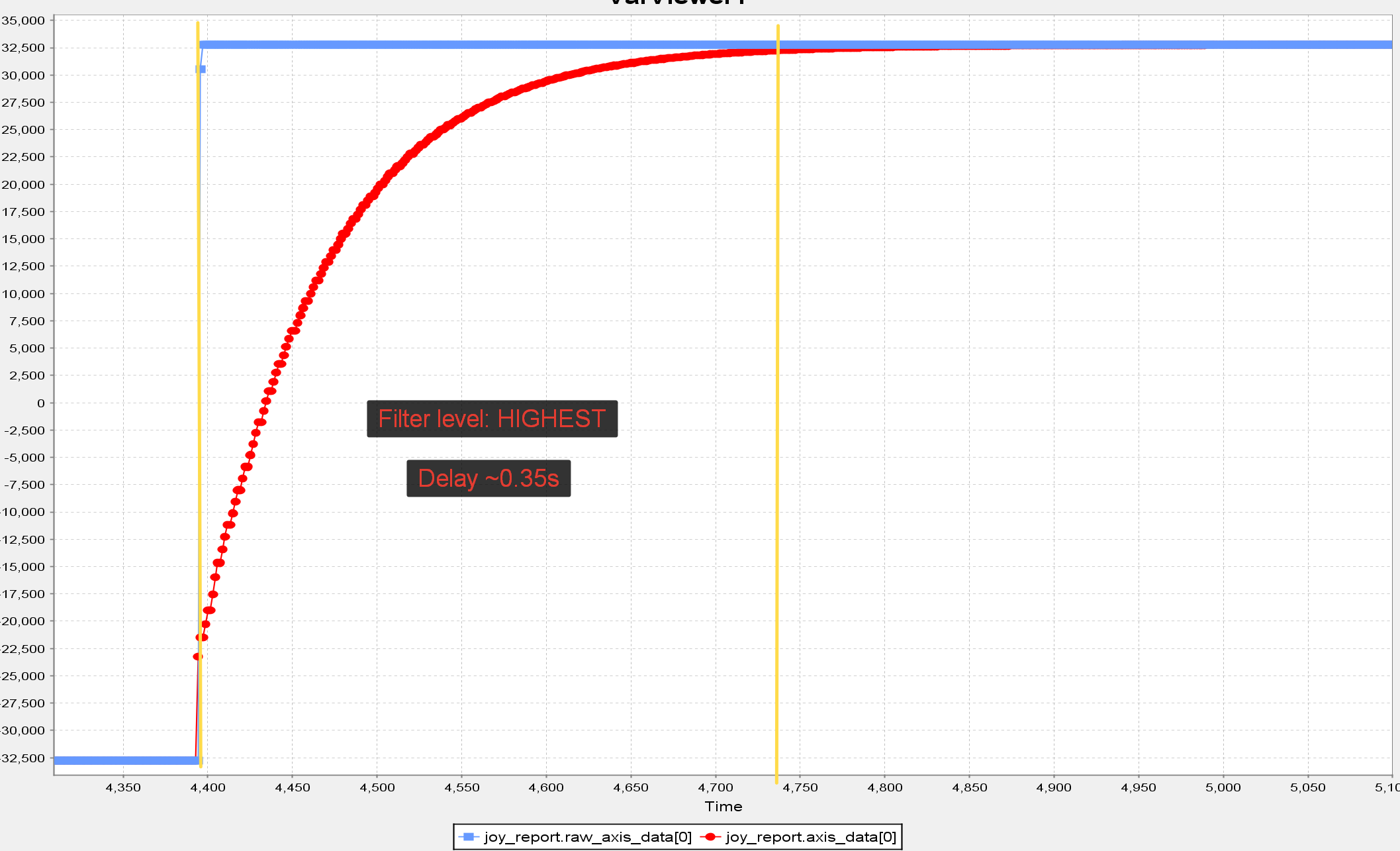1400x851 pixels.
Task: Click the 'Delay ~0.35s' annotation box
Action: [x=489, y=478]
